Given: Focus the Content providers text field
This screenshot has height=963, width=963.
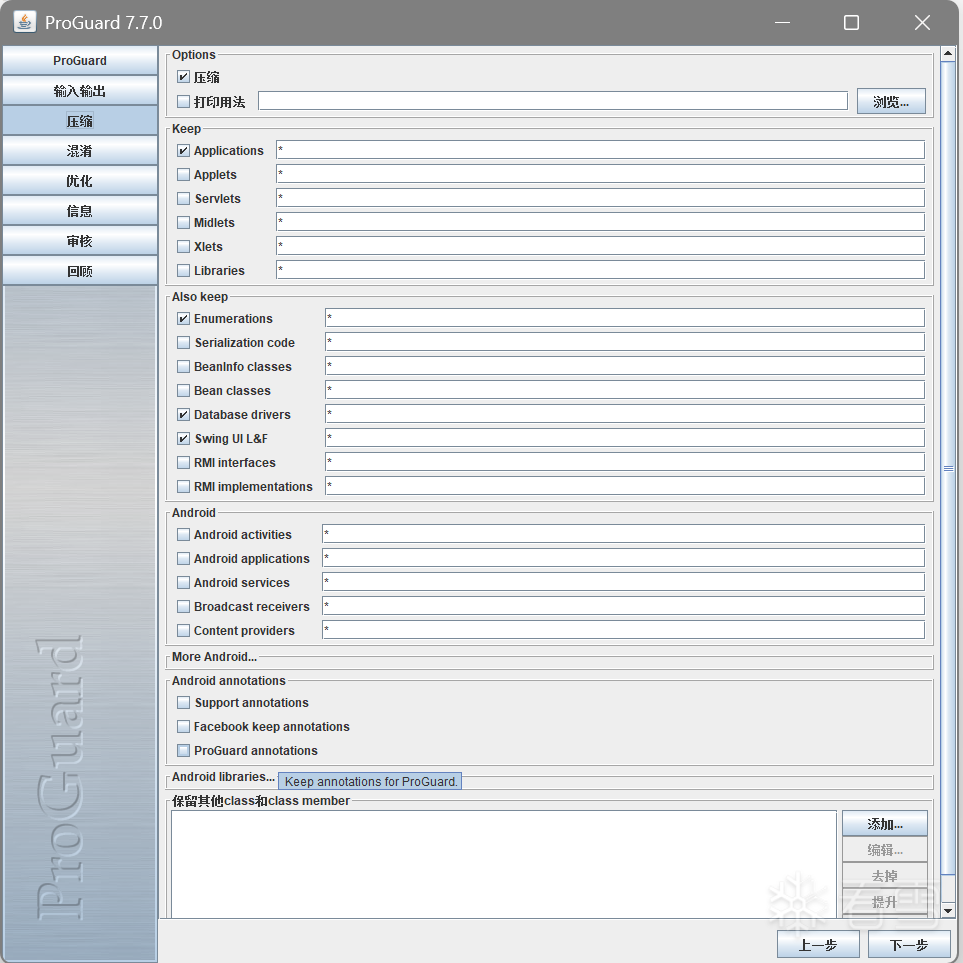Looking at the screenshot, I should click(x=623, y=630).
